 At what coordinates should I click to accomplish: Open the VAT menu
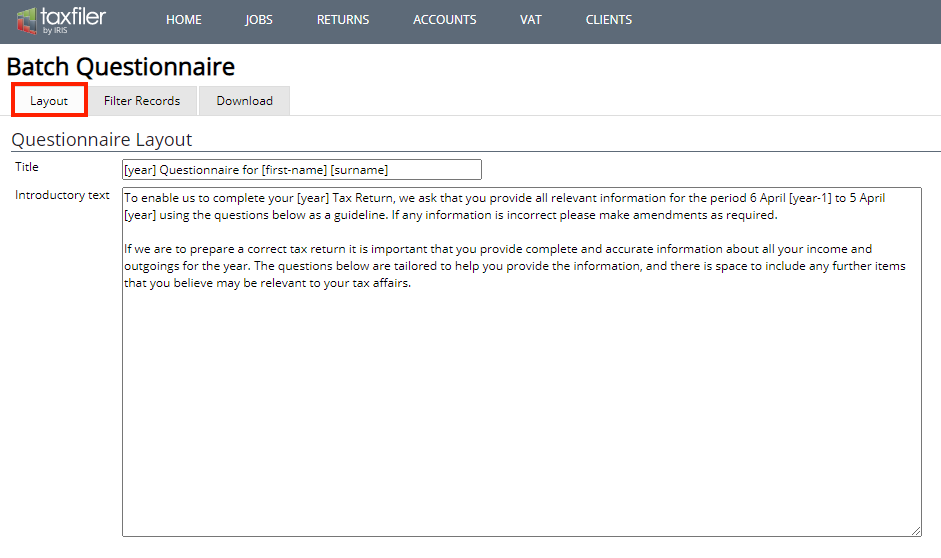531,20
